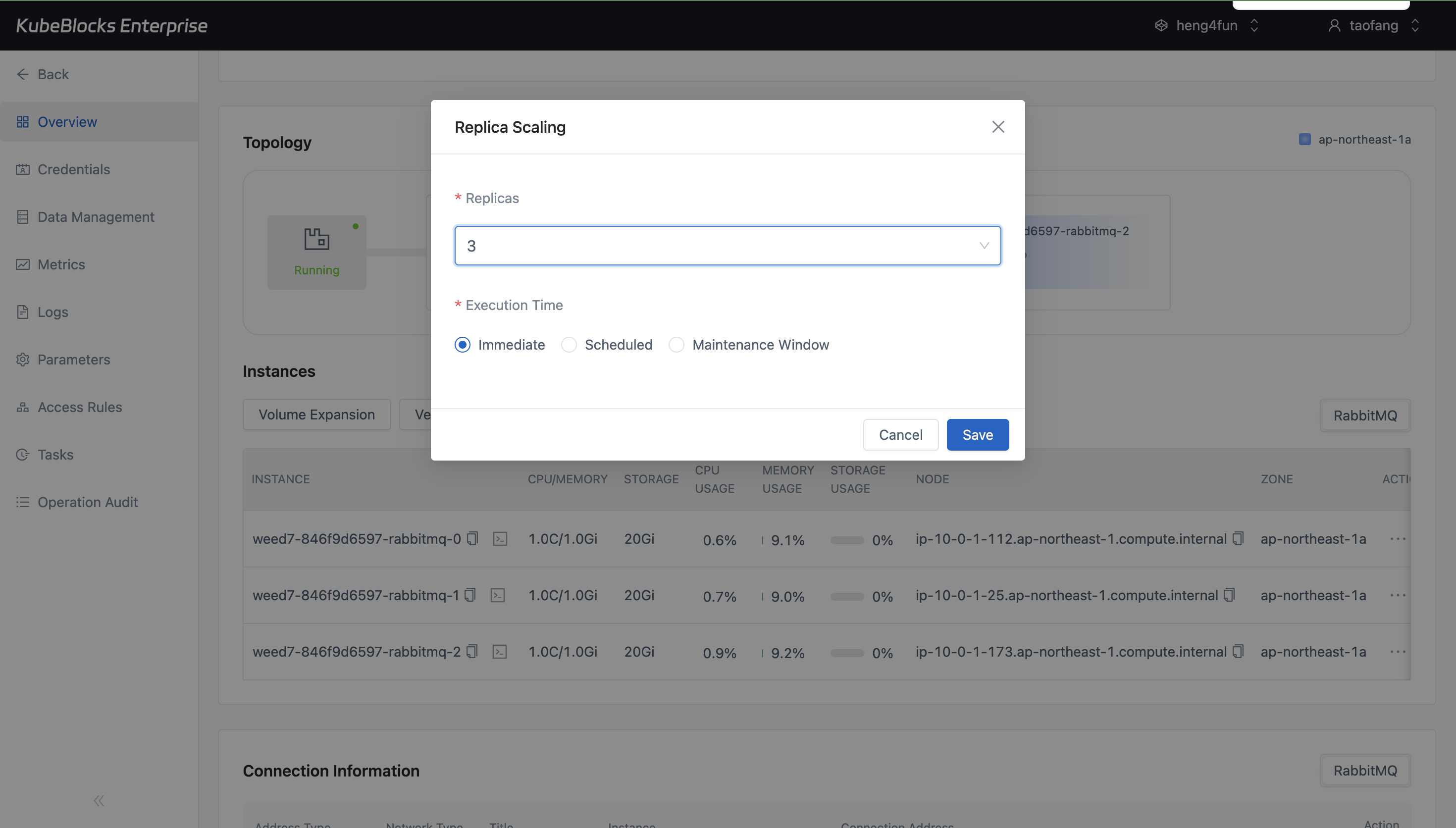The image size is (1456, 828).
Task: Select Parameters from the sidebar
Action: [74, 359]
